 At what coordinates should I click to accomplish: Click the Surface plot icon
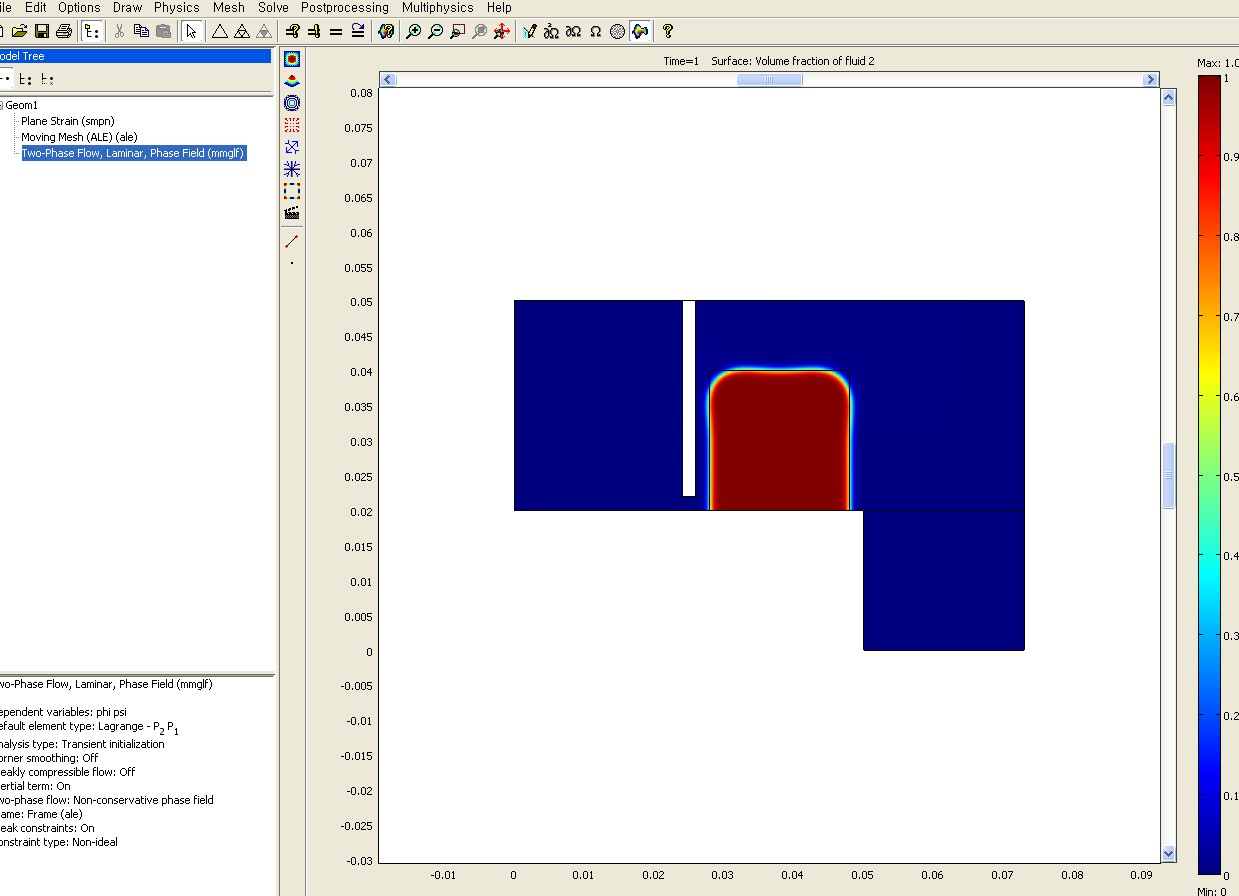[x=292, y=60]
